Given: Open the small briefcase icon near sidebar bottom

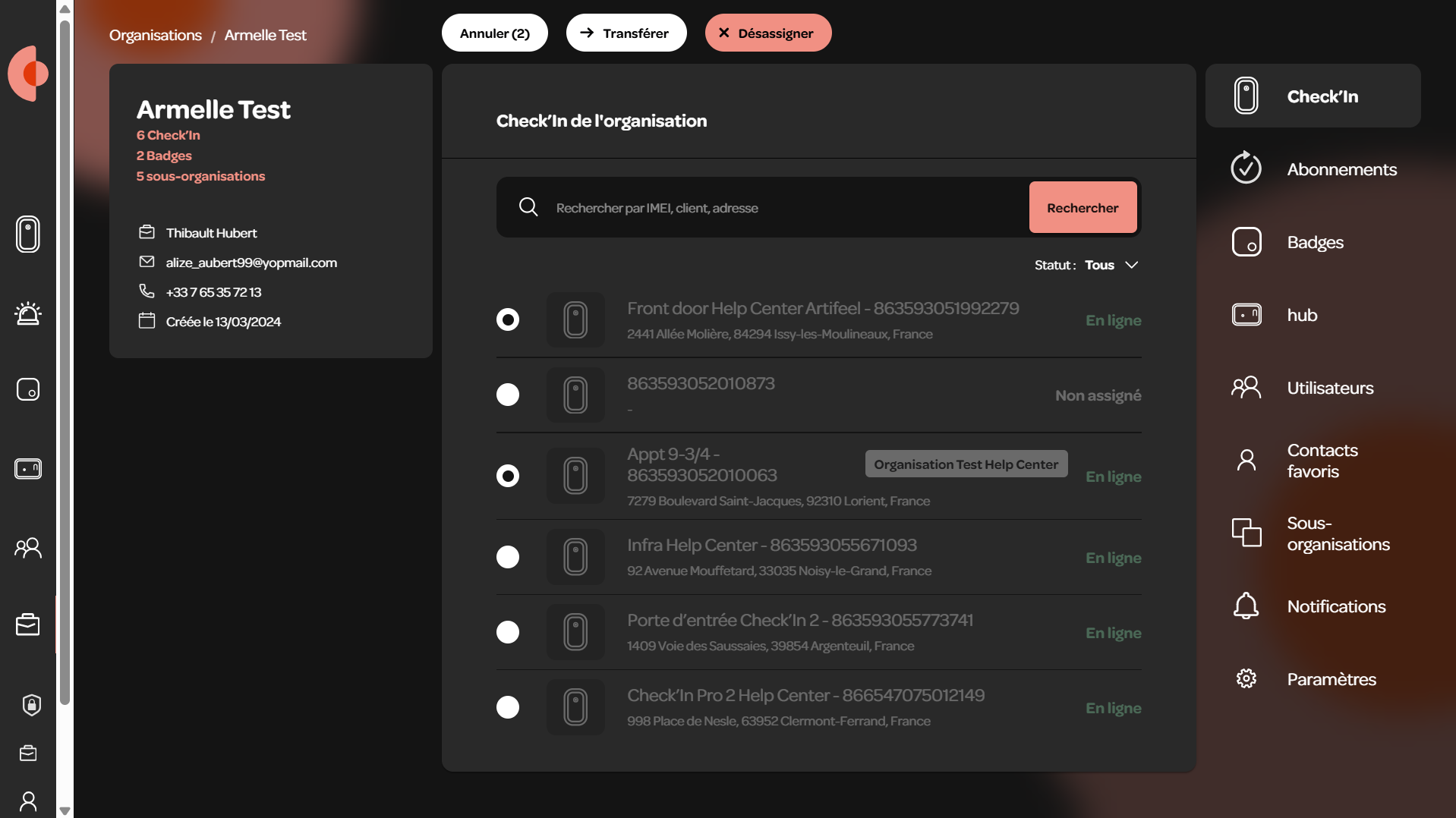Looking at the screenshot, I should (28, 753).
